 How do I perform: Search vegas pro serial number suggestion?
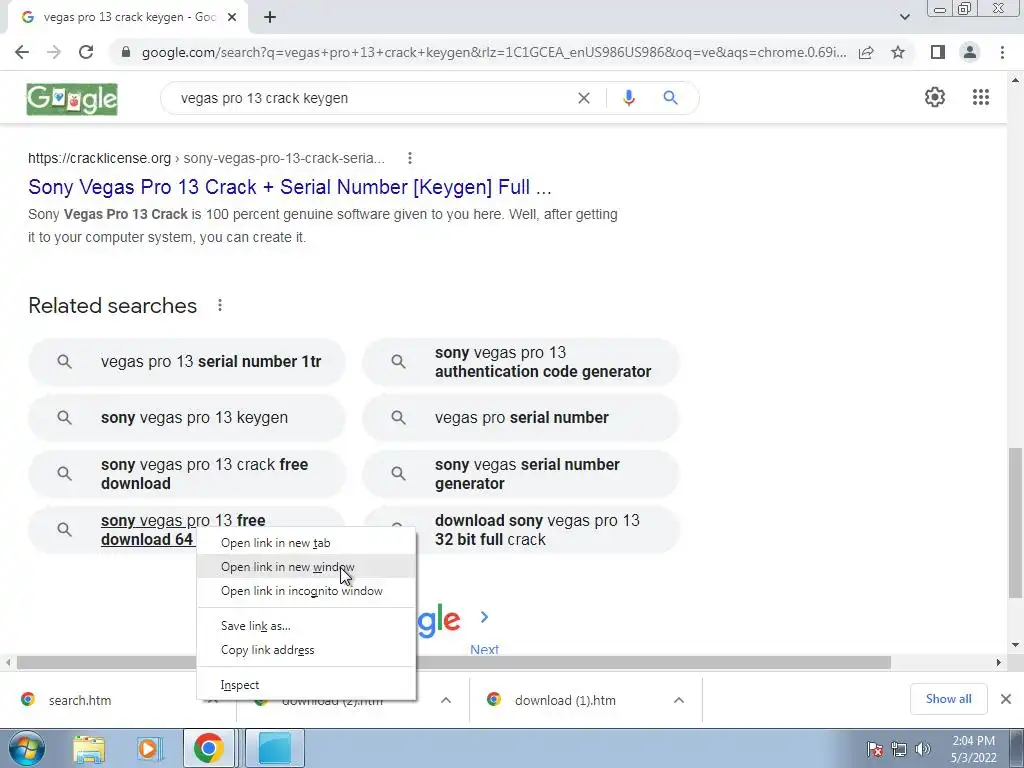tap(521, 417)
